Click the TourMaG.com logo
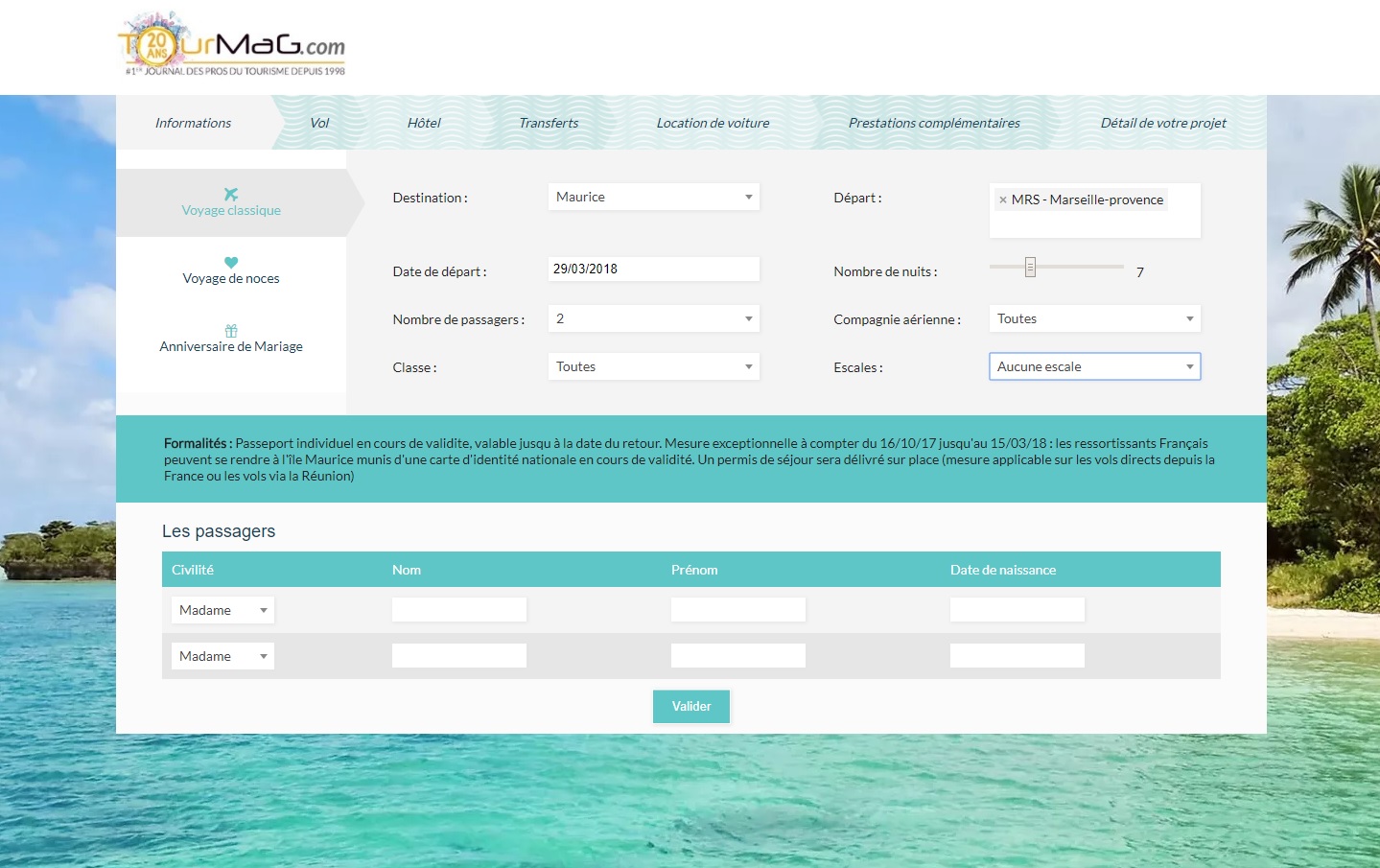Screen dimensions: 1380x868 [x=231, y=45]
